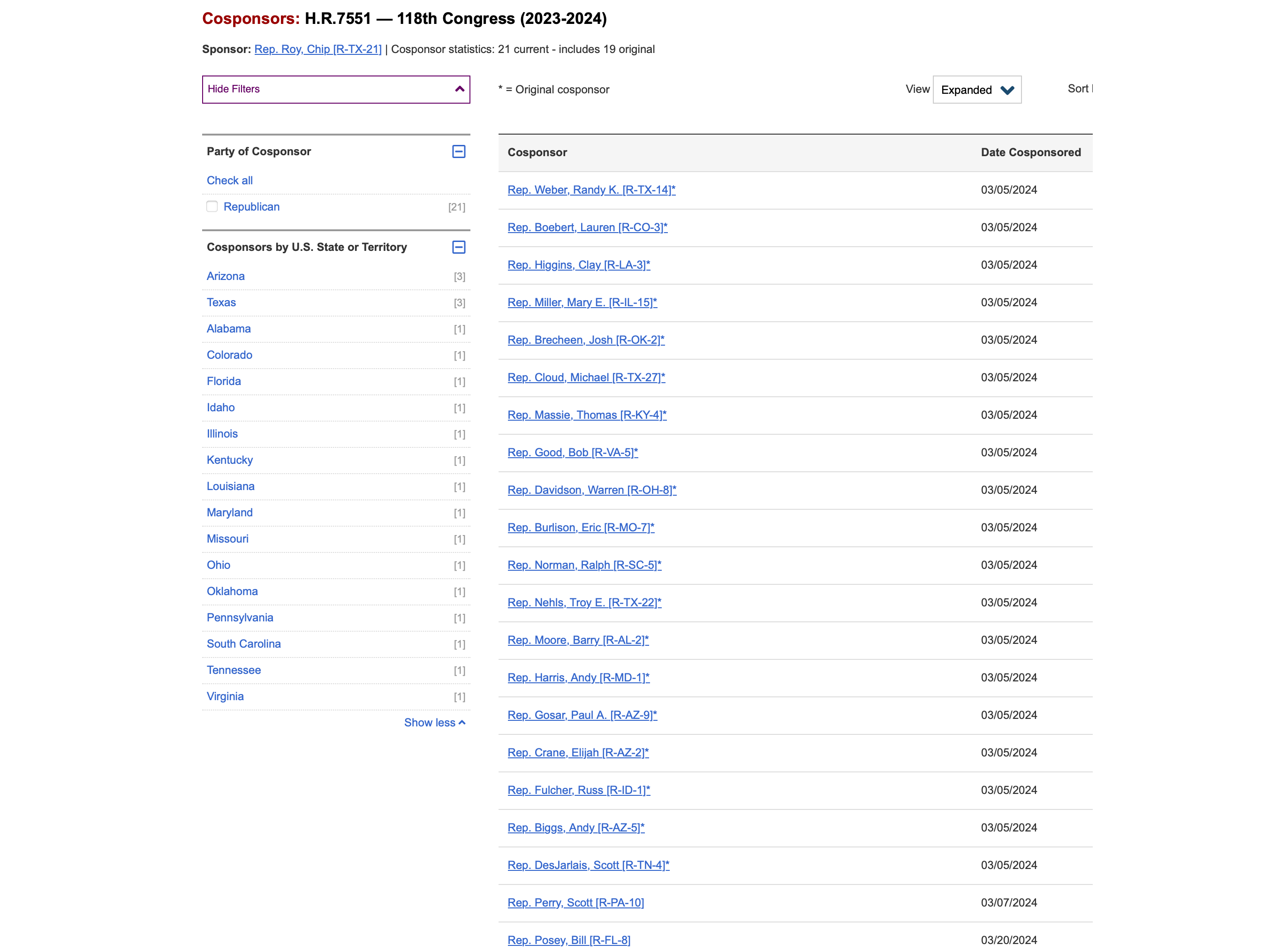Click Rep. Perry, Scott cosponsor link
The image size is (1286, 952).
(x=575, y=902)
